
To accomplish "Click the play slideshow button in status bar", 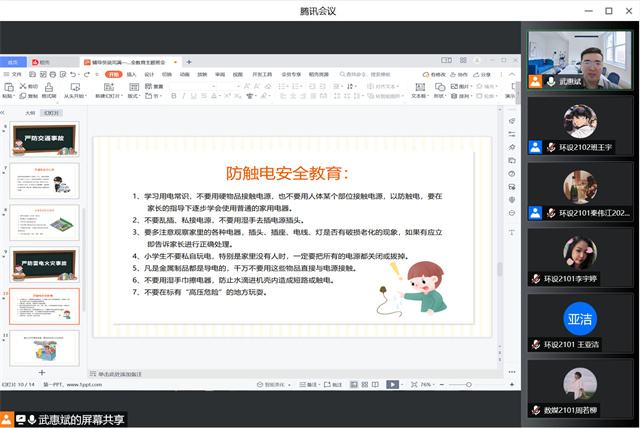I will click(x=392, y=384).
